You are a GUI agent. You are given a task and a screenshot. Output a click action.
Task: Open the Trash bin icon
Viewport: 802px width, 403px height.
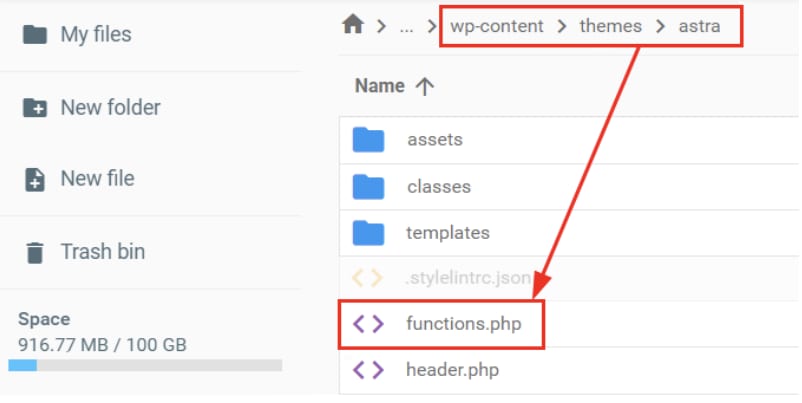pos(35,252)
